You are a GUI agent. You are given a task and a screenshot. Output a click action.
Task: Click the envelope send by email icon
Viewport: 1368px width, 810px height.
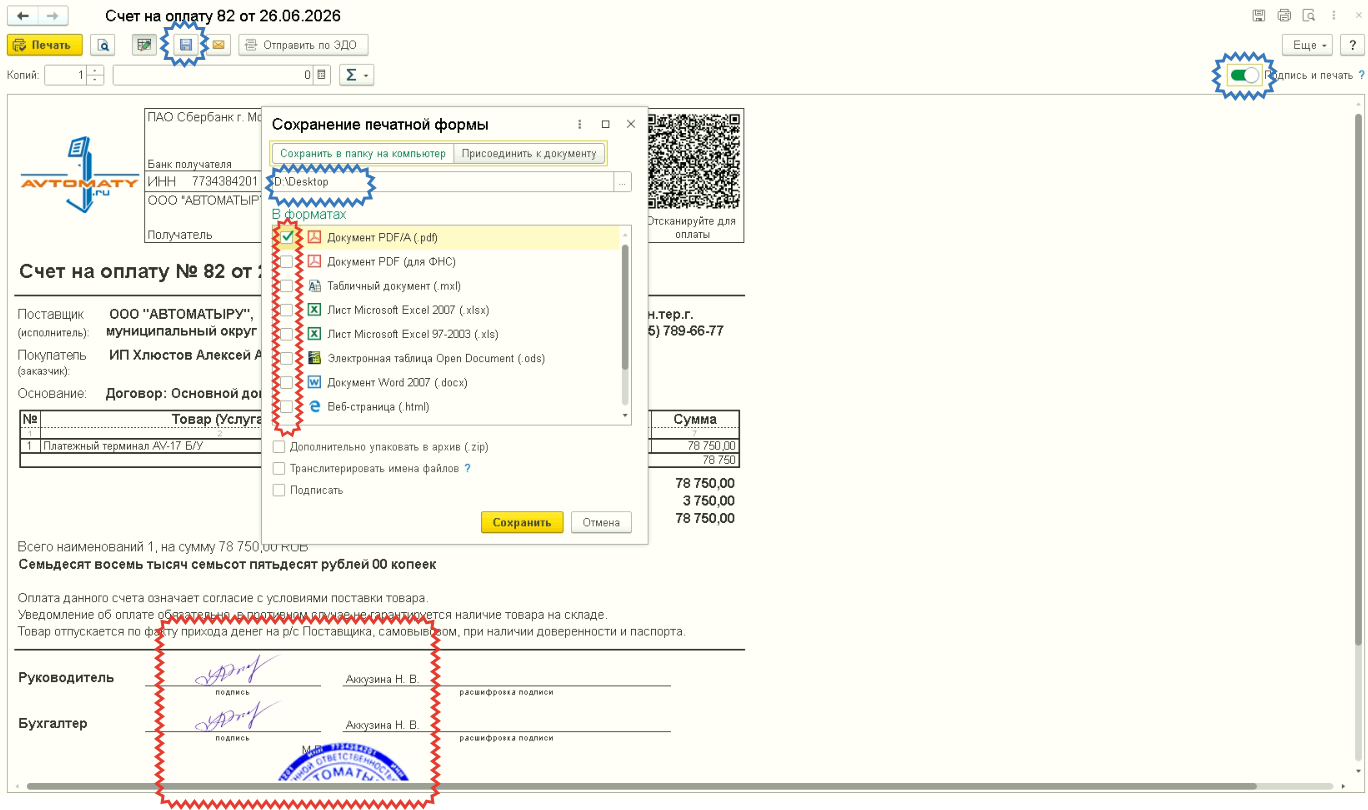pos(218,45)
